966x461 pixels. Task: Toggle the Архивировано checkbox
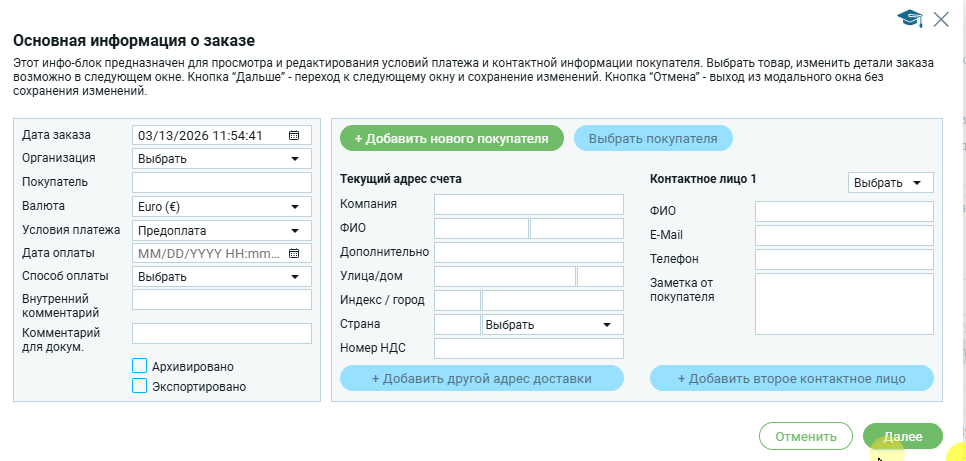pyautogui.click(x=140, y=366)
